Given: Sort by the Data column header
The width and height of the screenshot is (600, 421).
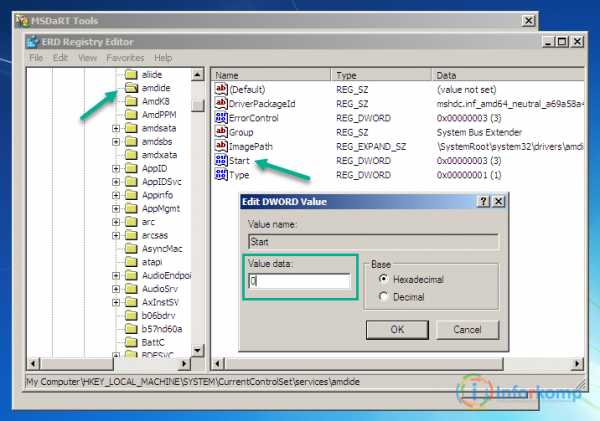Looking at the screenshot, I should click(x=508, y=75).
